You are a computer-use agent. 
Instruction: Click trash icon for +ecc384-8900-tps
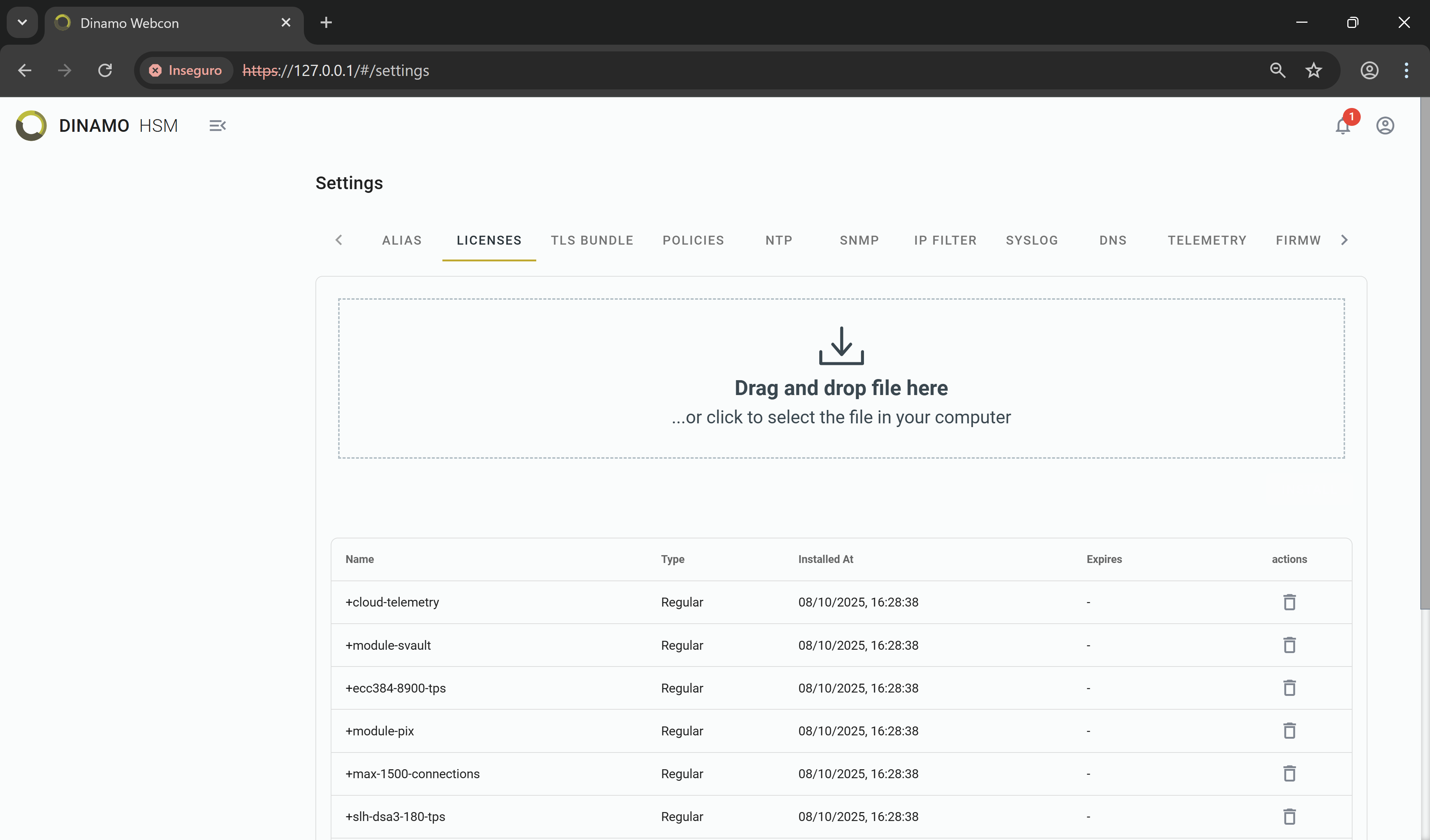[1289, 687]
